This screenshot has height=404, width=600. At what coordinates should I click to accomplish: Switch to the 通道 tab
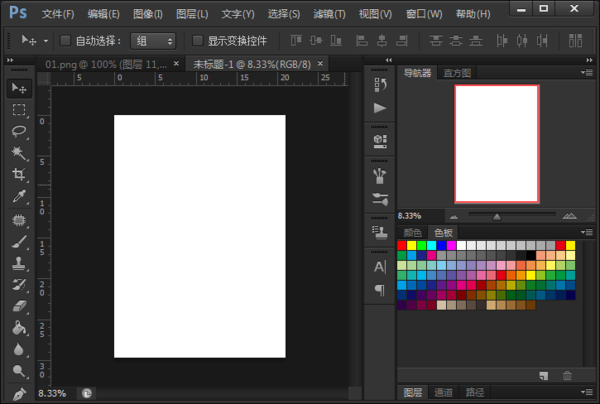tap(443, 392)
